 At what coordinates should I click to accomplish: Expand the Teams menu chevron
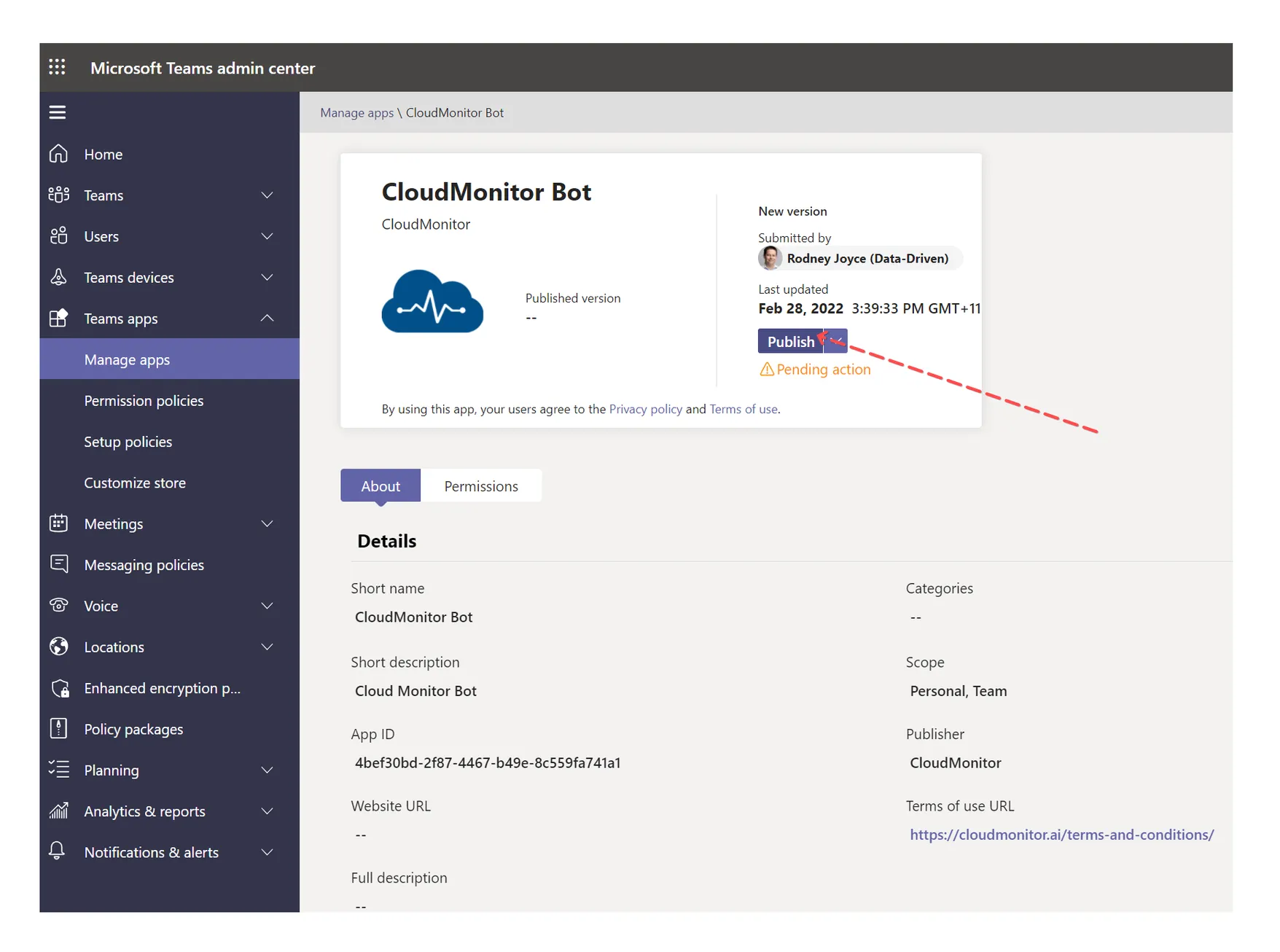click(x=268, y=195)
